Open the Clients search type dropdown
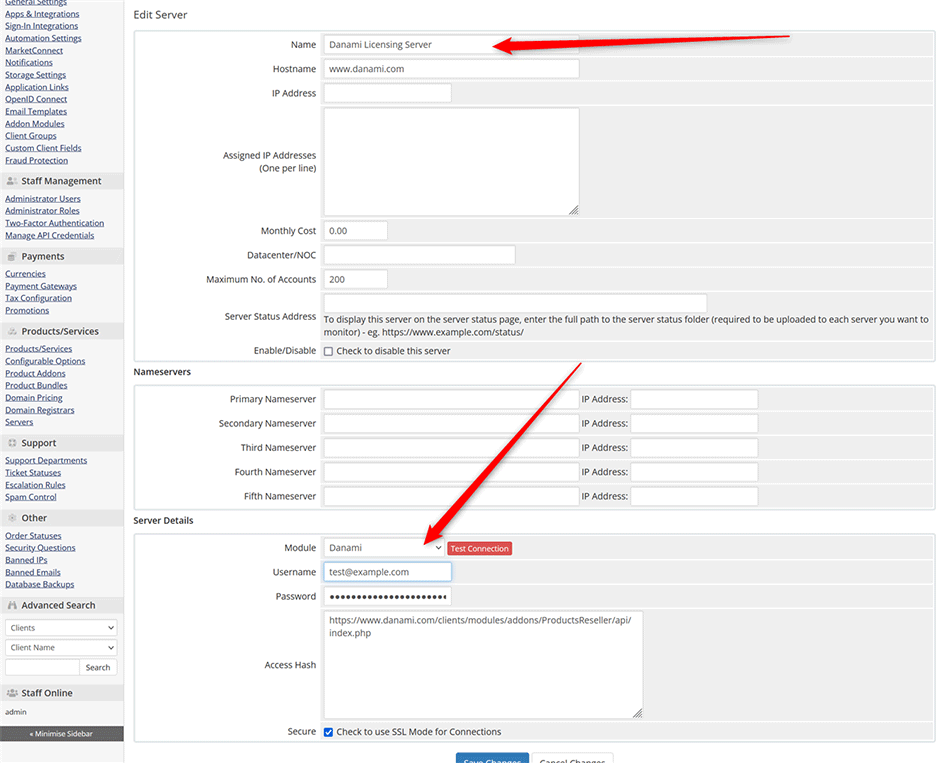This screenshot has width=940, height=763. tap(61, 628)
